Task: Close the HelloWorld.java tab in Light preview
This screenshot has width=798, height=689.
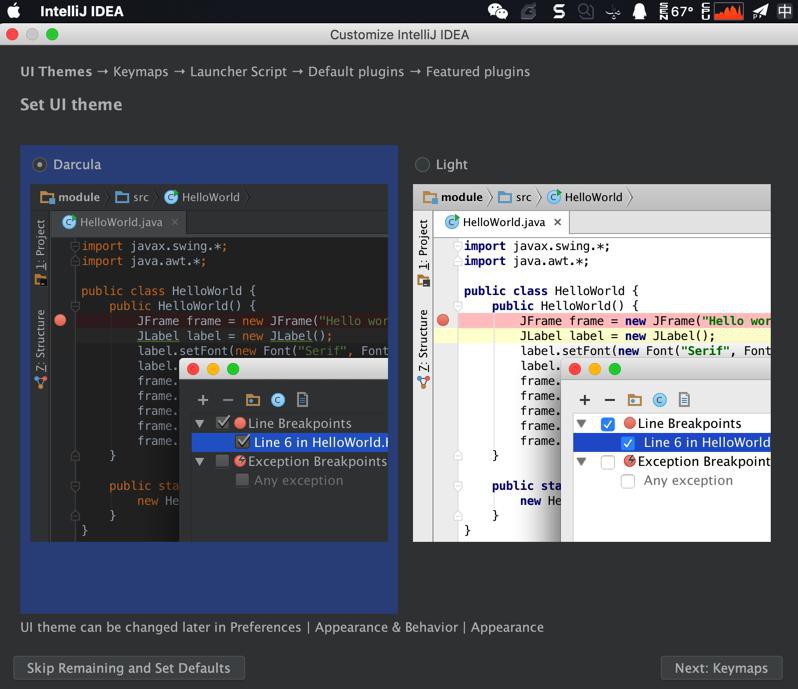Action: point(558,222)
